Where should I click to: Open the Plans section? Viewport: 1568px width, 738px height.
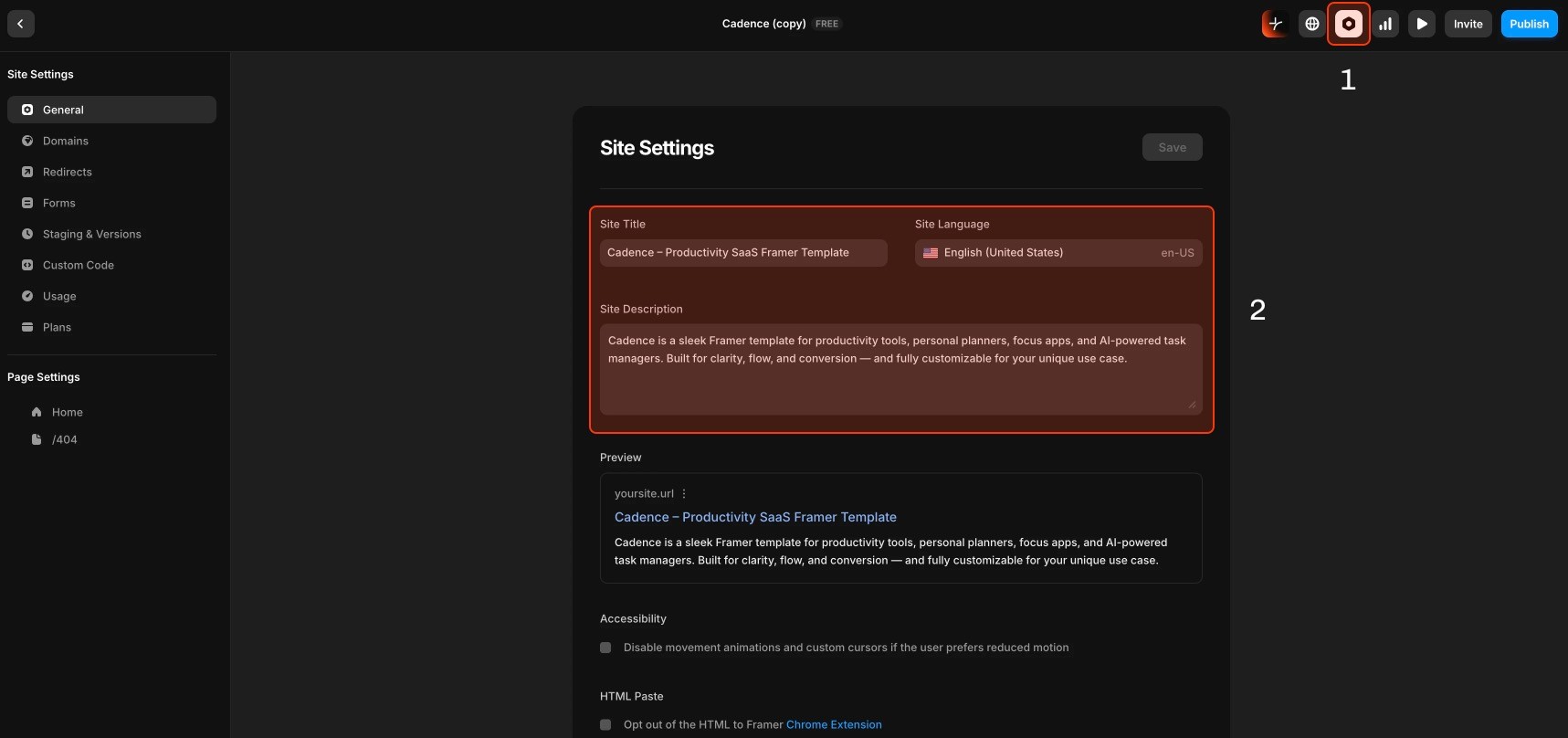[x=111, y=327]
